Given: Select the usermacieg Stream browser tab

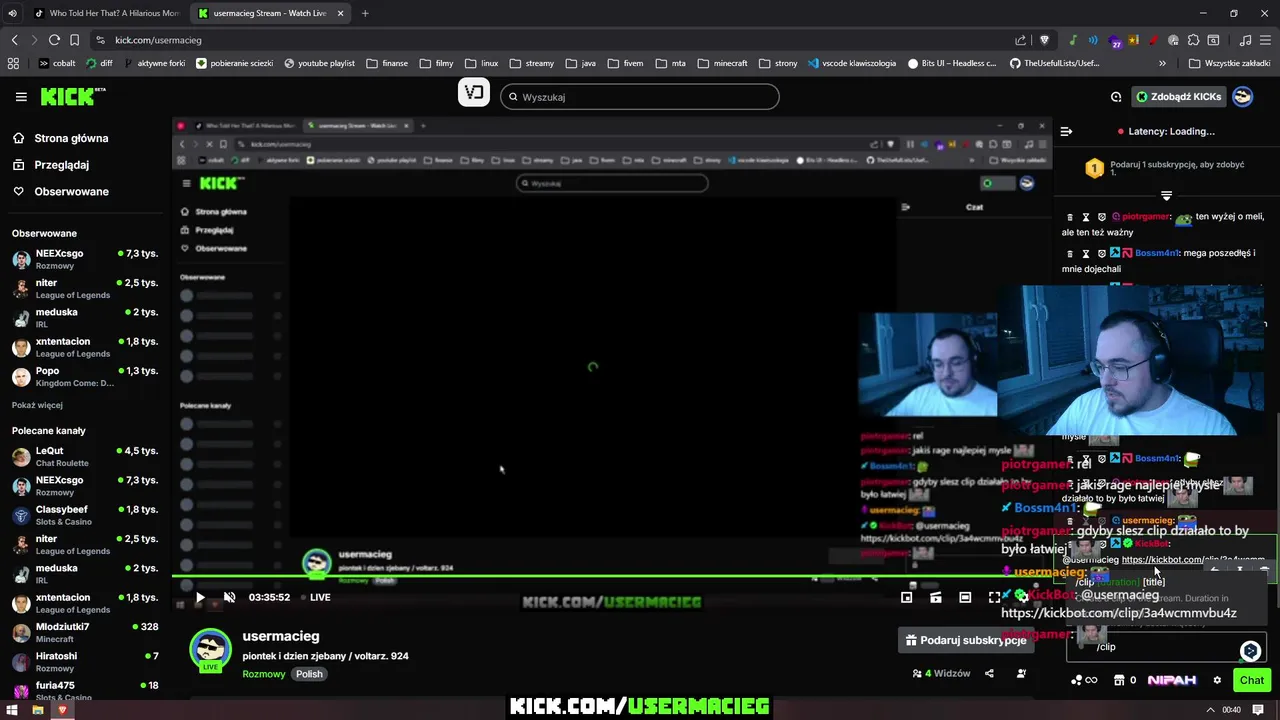Looking at the screenshot, I should tap(270, 13).
